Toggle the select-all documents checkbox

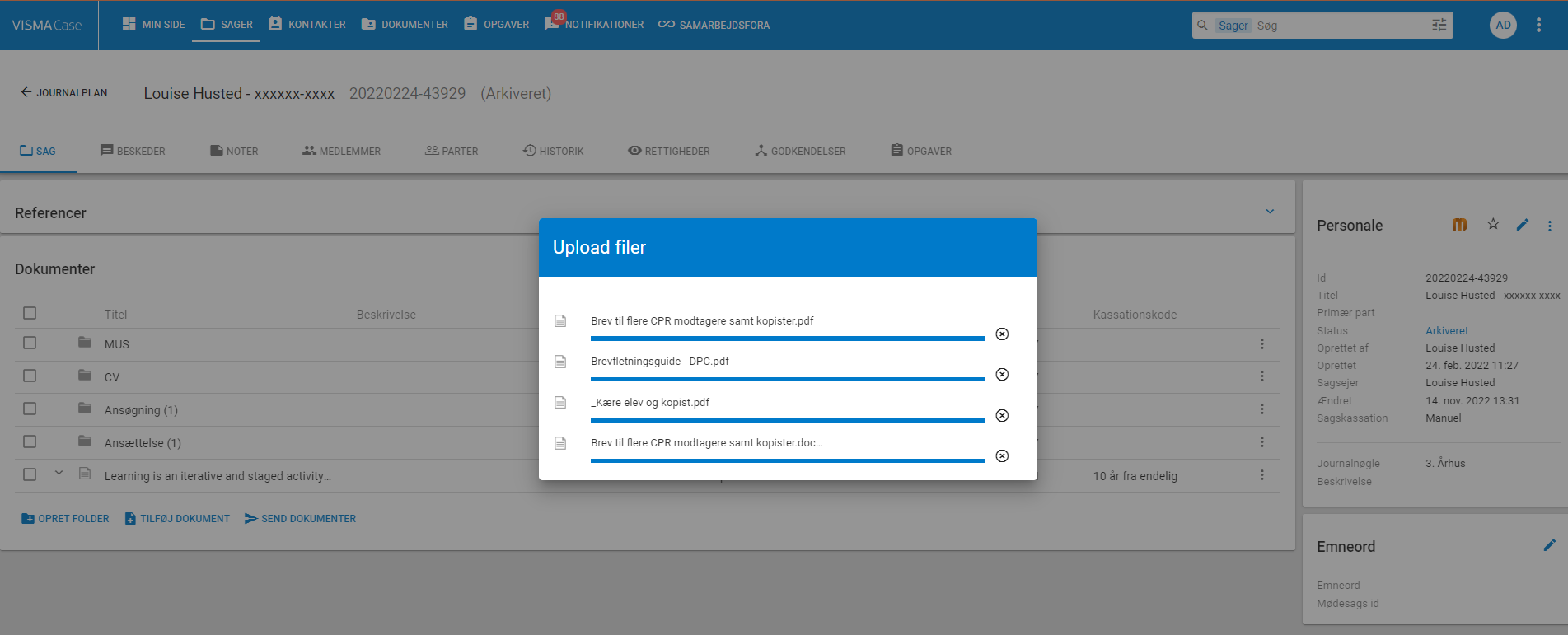tap(30, 313)
